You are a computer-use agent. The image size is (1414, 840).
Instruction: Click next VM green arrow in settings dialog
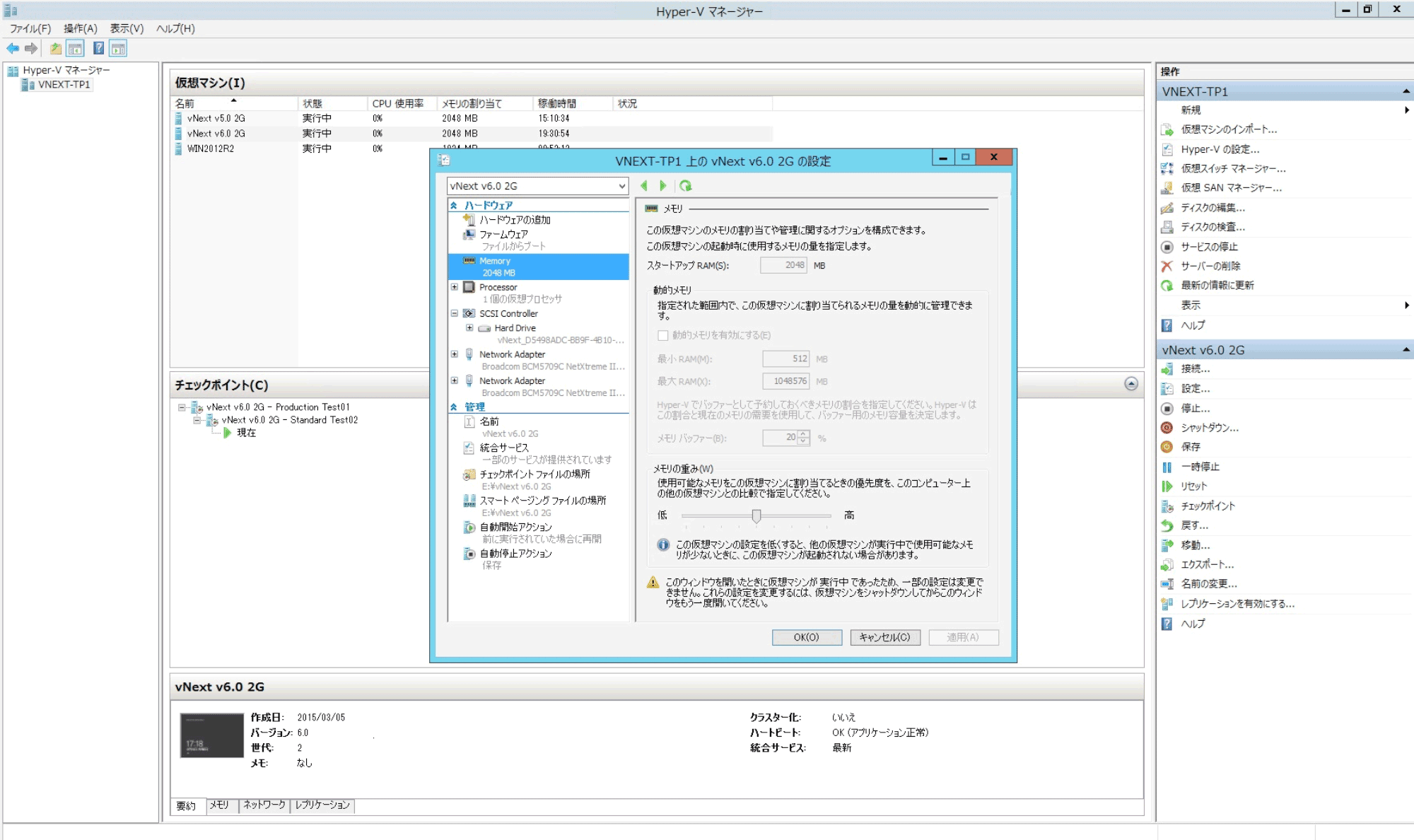663,186
